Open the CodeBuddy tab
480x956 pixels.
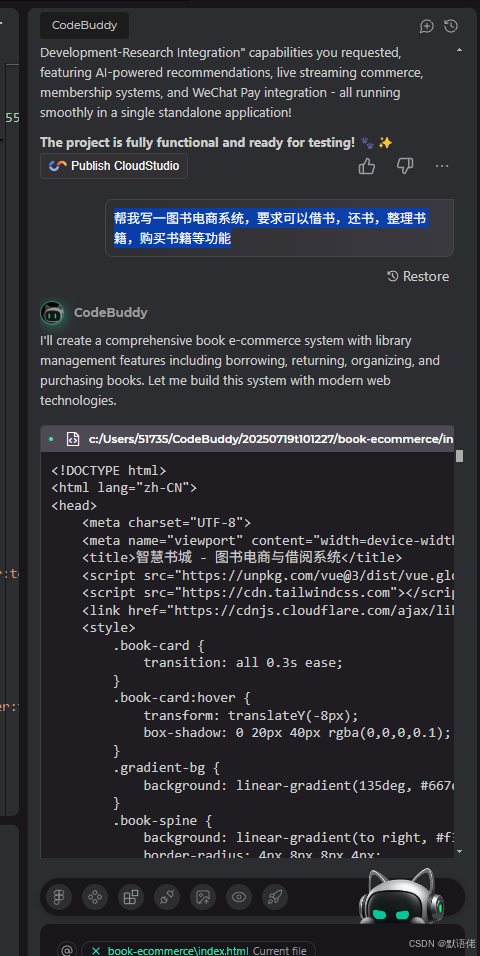84,26
